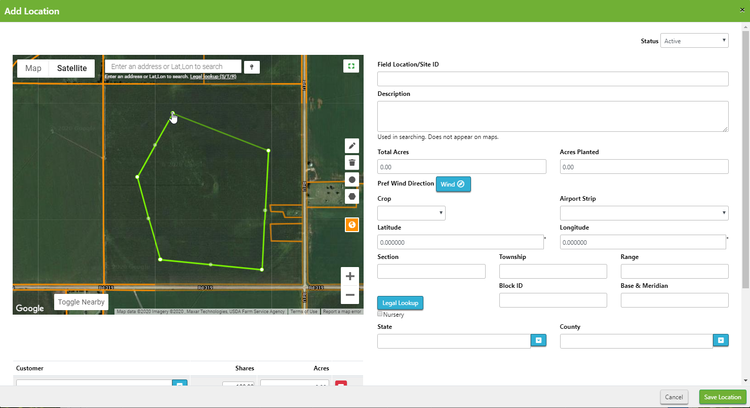Viewport: 750px width, 408px height.
Task: Open Customer lookup blue button
Action: point(179,383)
